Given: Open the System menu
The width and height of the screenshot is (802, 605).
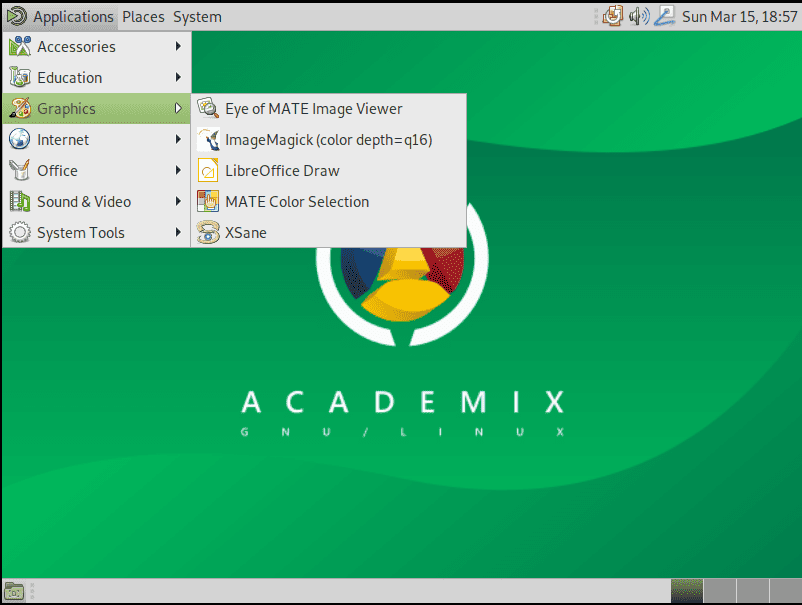Looking at the screenshot, I should (197, 17).
